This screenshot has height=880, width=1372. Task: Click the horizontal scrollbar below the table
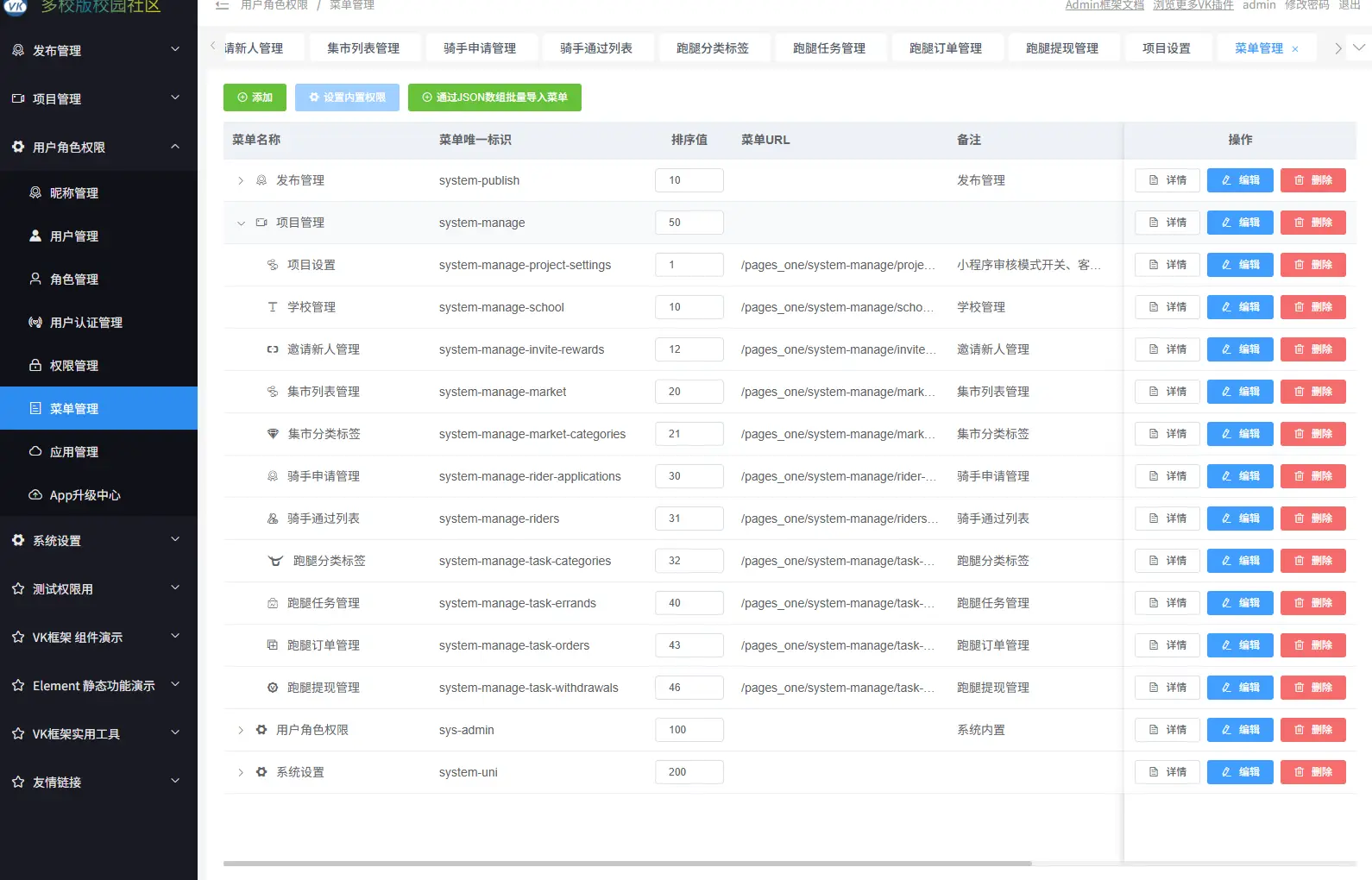click(x=627, y=863)
